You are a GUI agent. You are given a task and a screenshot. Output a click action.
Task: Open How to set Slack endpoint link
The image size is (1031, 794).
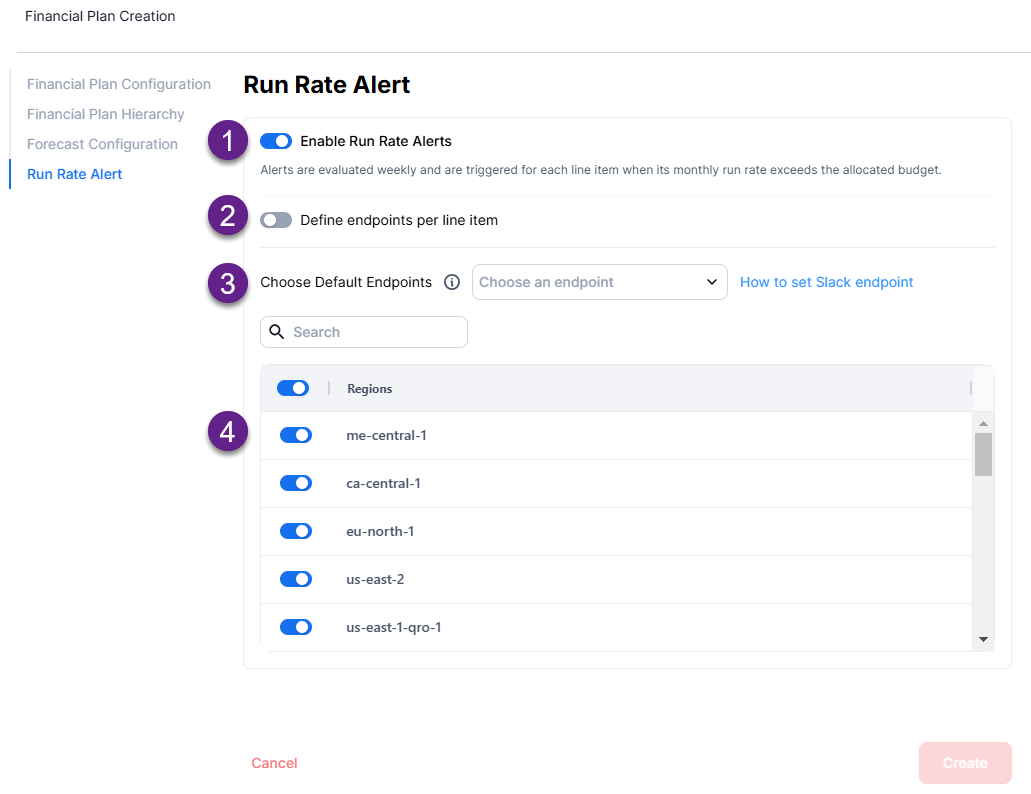[826, 282]
